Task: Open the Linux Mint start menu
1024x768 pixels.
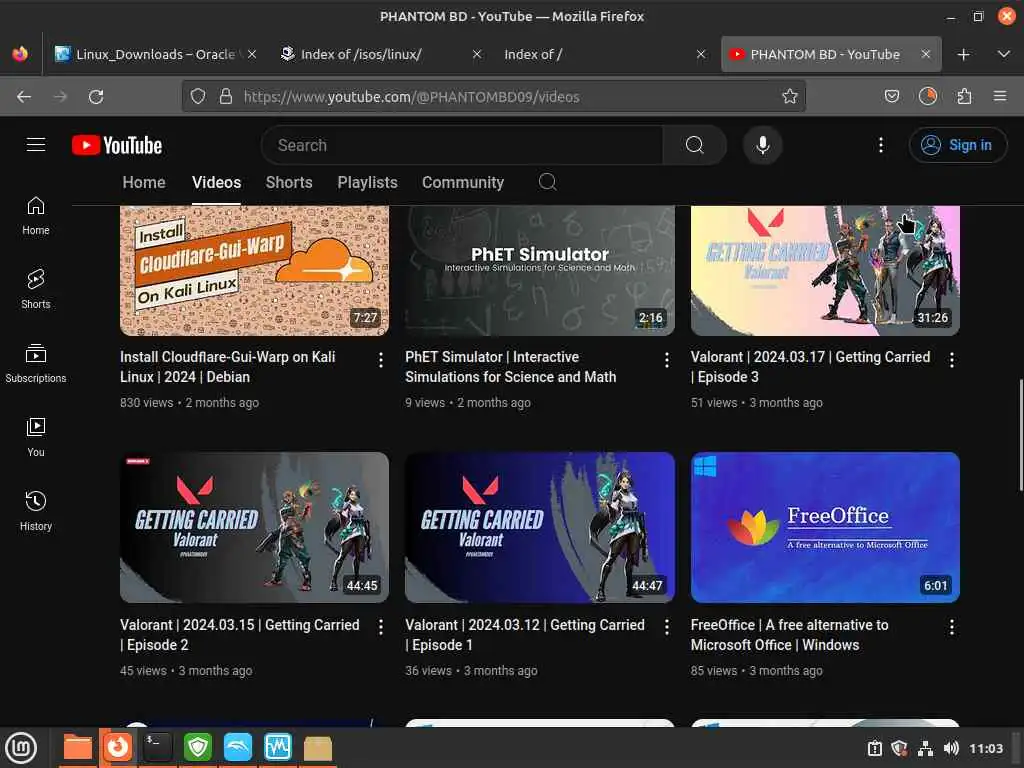Action: click(21, 747)
